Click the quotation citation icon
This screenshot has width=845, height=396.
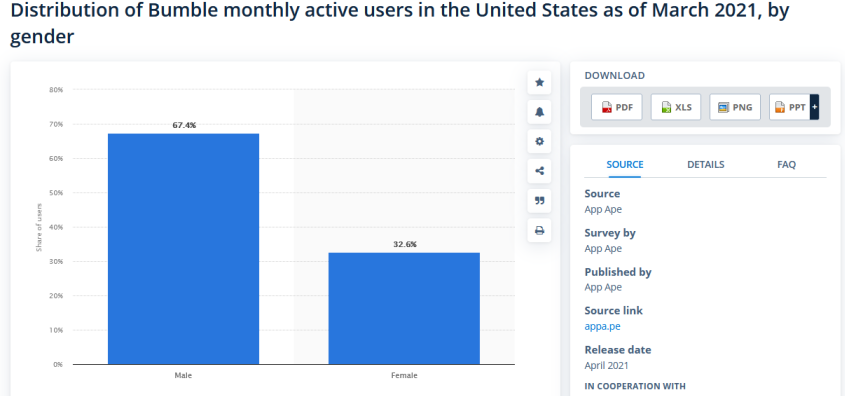(x=539, y=201)
